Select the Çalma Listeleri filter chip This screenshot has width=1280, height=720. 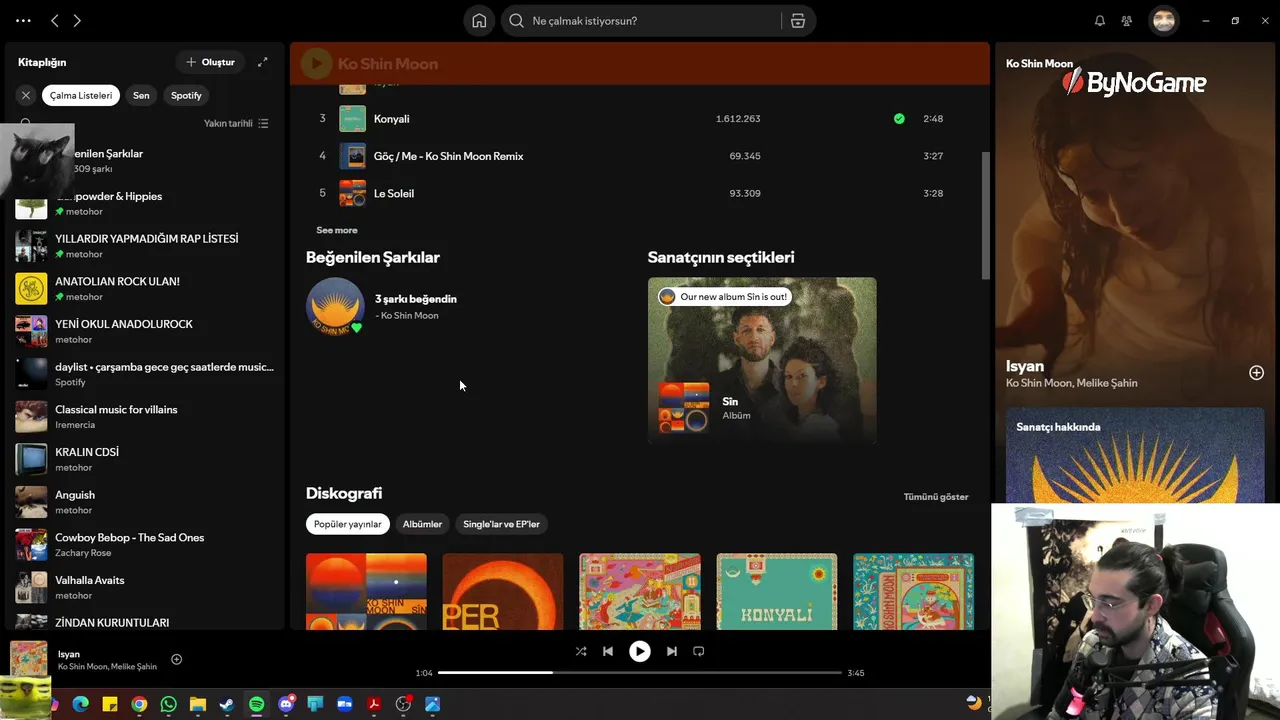click(81, 95)
